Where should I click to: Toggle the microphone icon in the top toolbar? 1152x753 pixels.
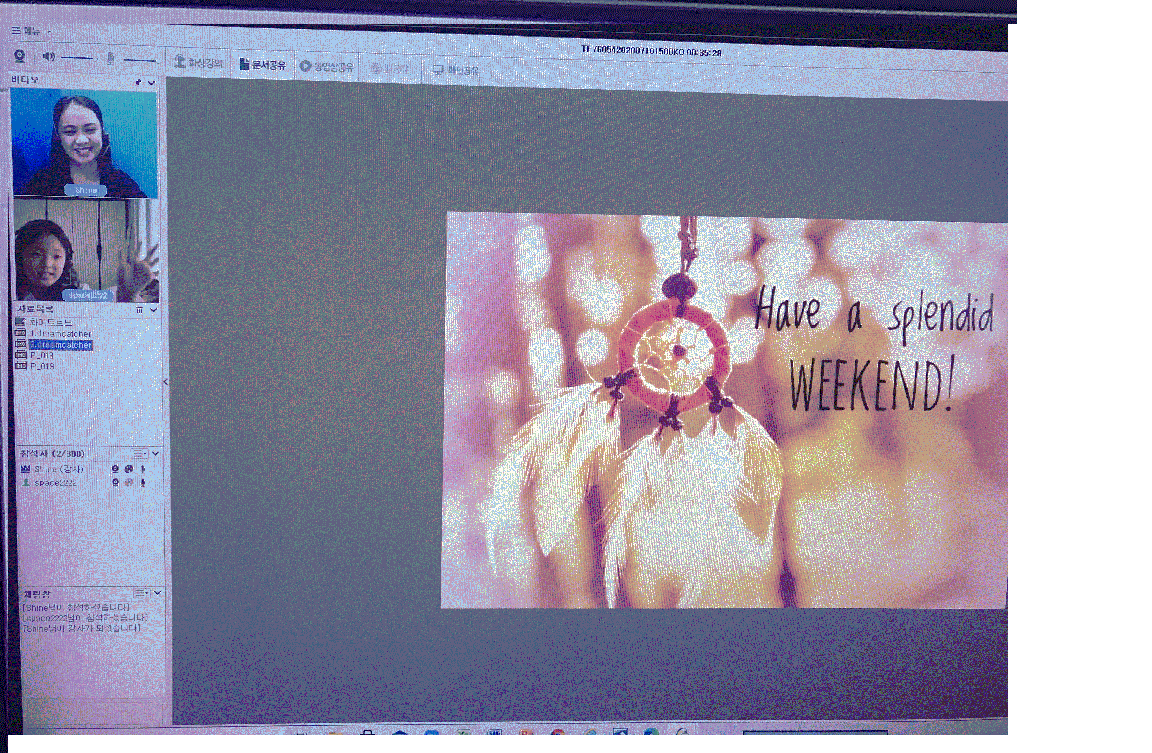click(110, 58)
